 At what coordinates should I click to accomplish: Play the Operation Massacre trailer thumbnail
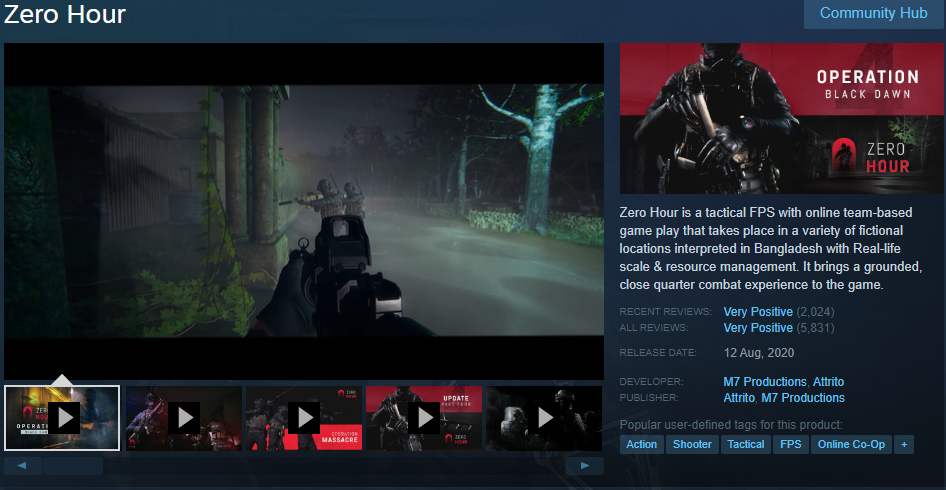coord(304,418)
